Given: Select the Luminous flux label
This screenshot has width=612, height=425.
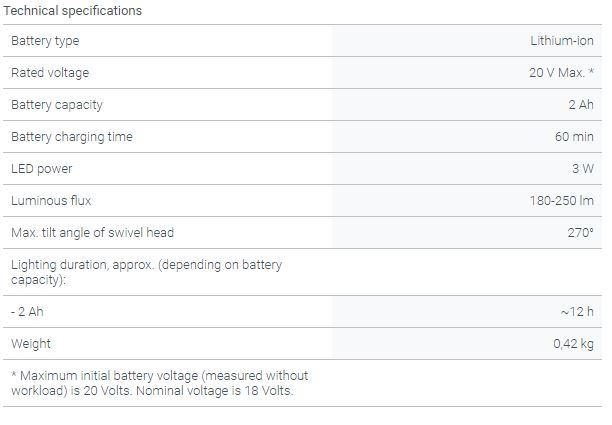Looking at the screenshot, I should point(51,201).
